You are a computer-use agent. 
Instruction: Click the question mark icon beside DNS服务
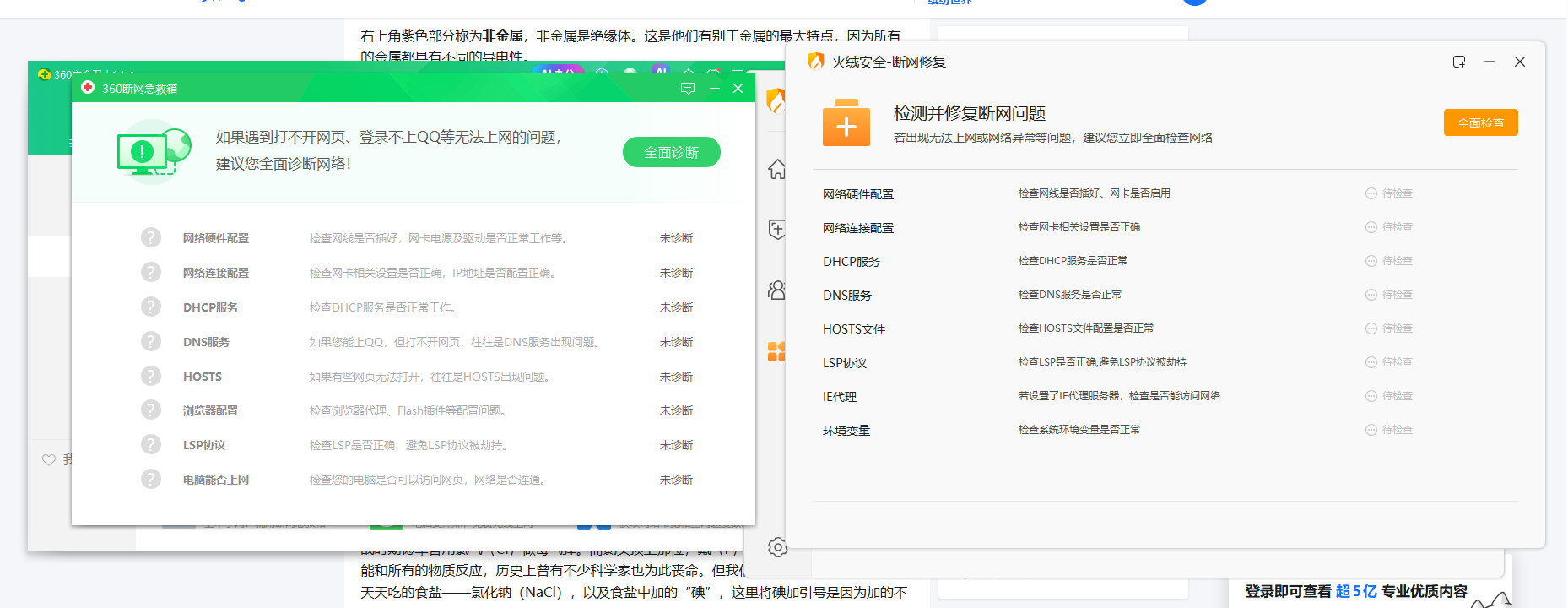151,342
